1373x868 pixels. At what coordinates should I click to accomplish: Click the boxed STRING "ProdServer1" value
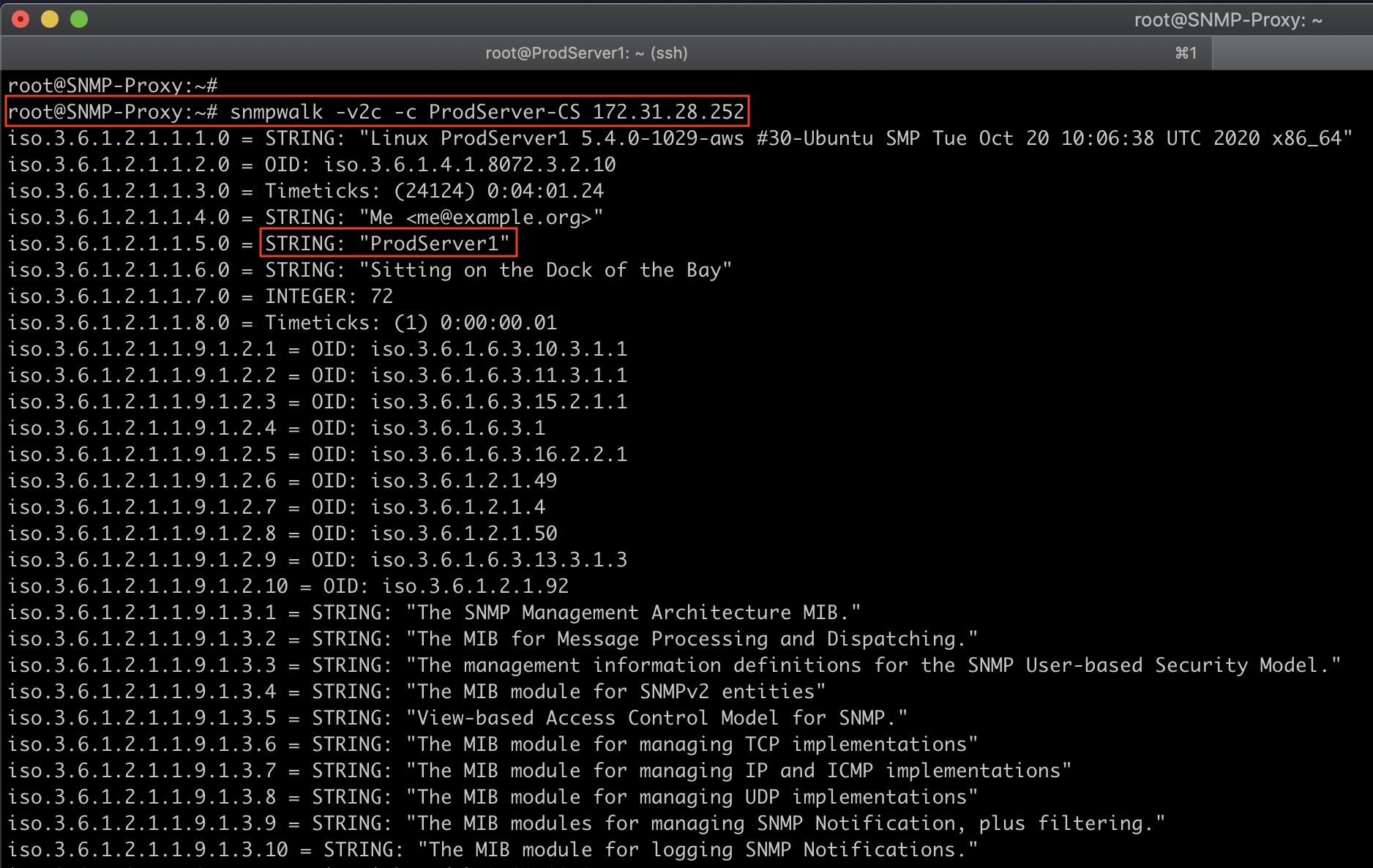coord(388,244)
